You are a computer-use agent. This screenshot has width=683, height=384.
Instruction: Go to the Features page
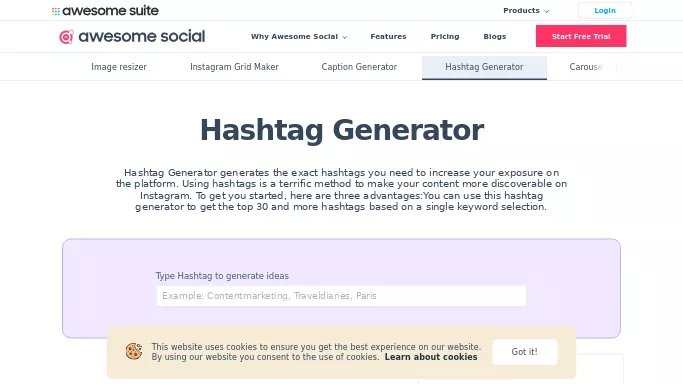pos(388,37)
